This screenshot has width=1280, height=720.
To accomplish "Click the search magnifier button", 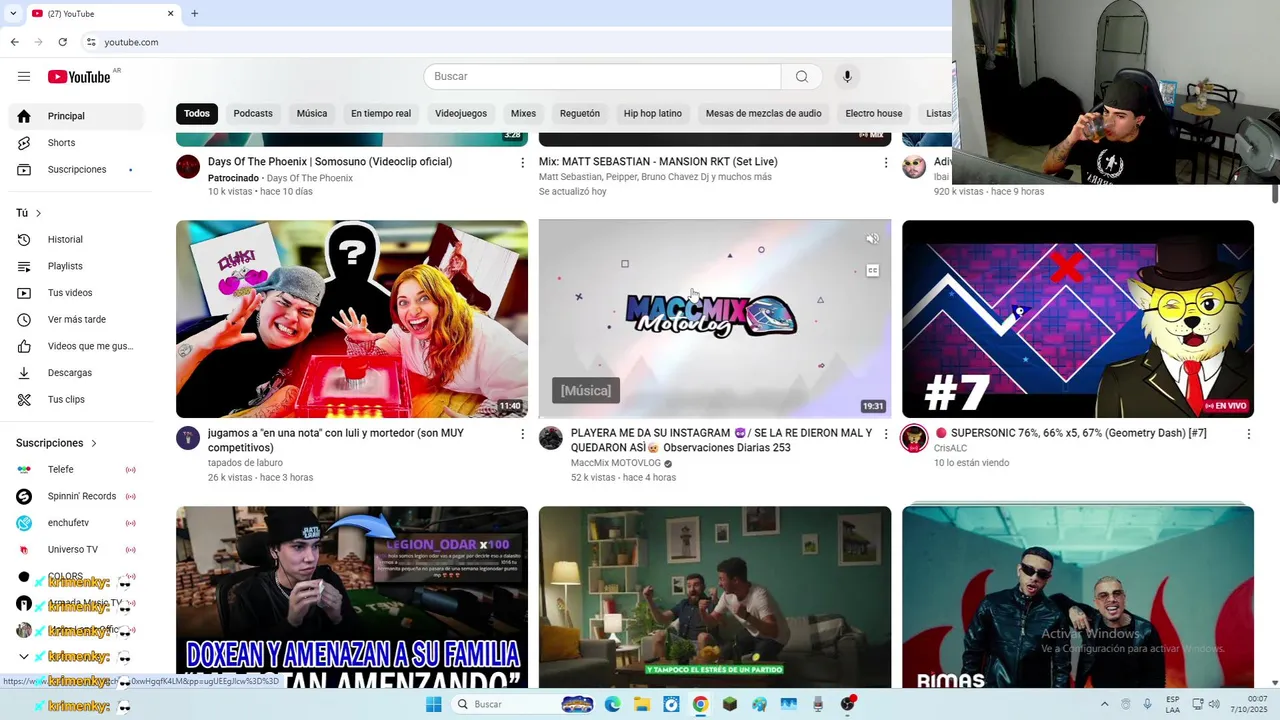I will tap(802, 77).
